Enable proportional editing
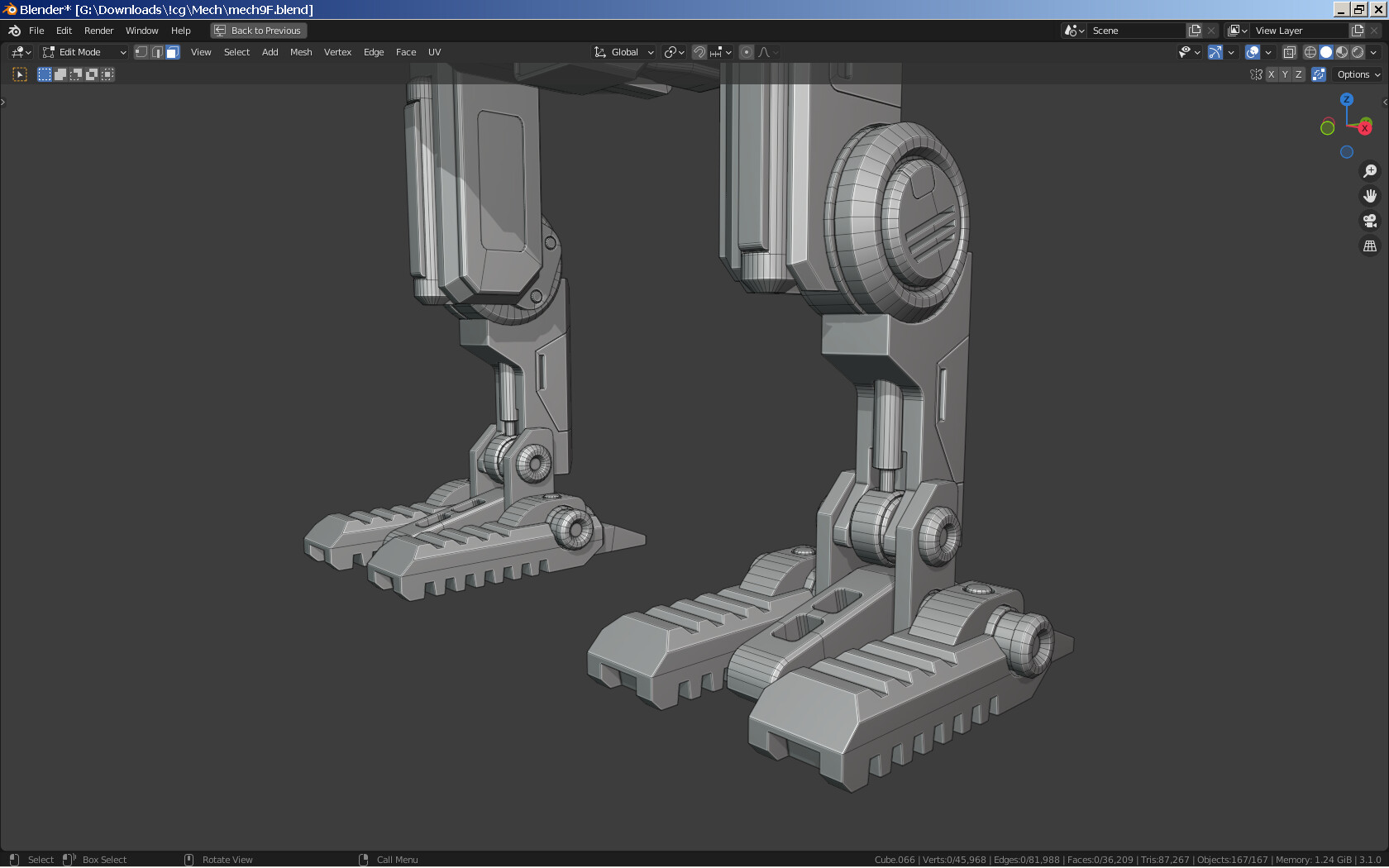The width and height of the screenshot is (1389, 868). [747, 52]
